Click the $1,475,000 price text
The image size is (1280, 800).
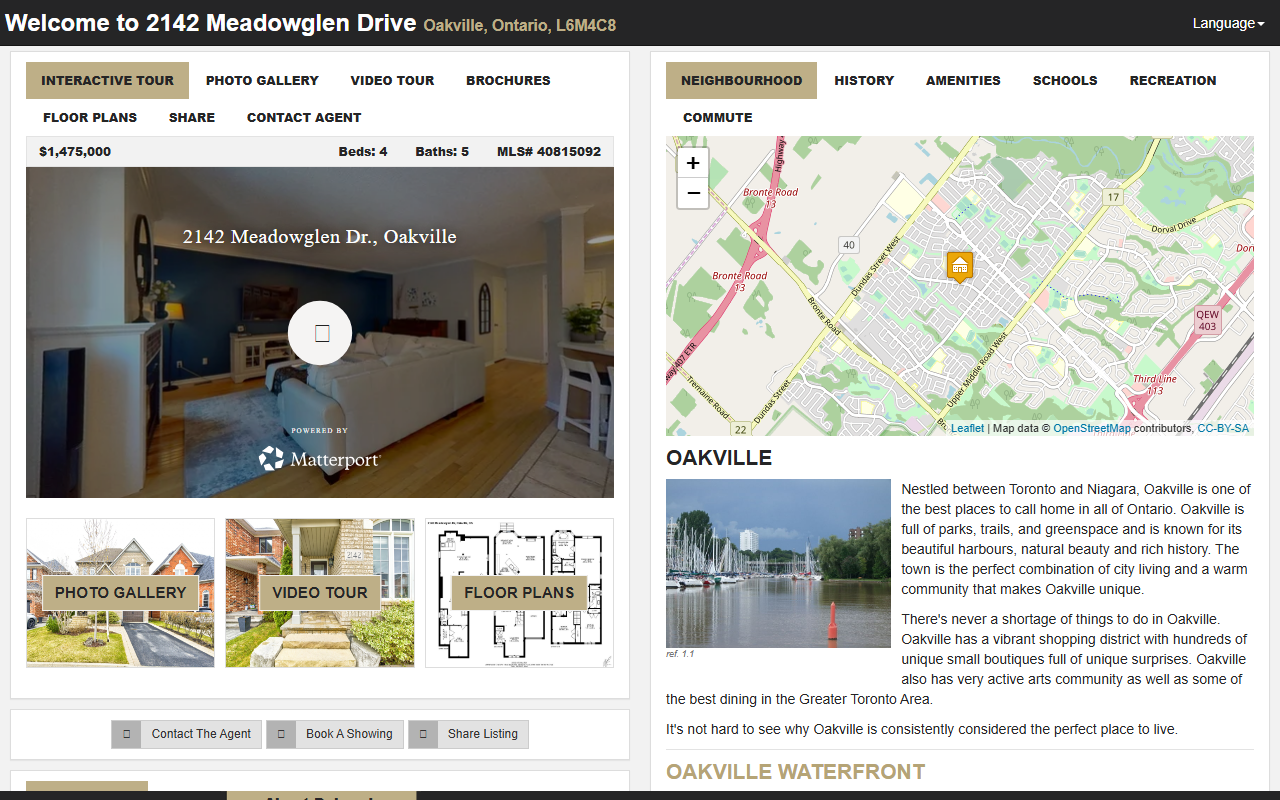pos(75,152)
